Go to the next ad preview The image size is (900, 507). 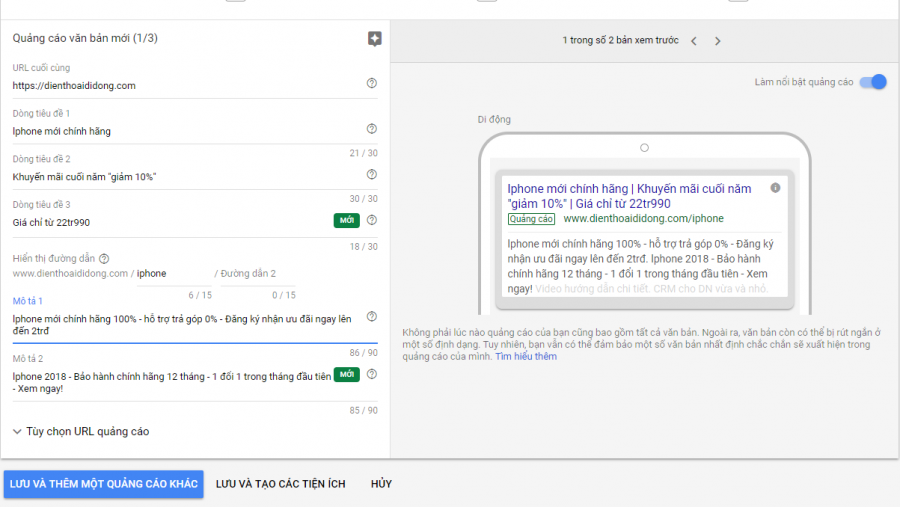coord(717,41)
